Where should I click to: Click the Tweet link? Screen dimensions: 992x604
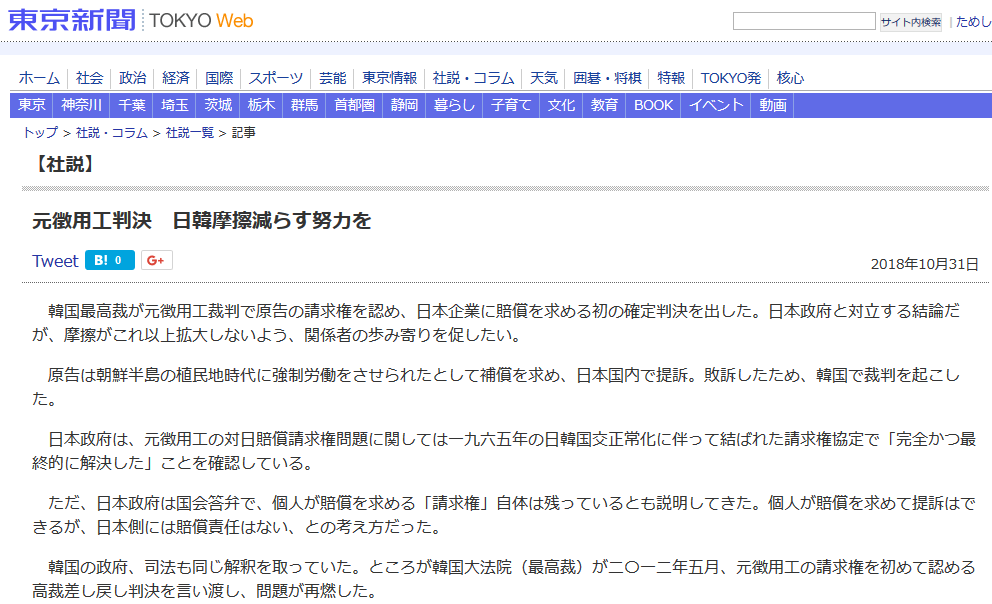pyautogui.click(x=55, y=261)
